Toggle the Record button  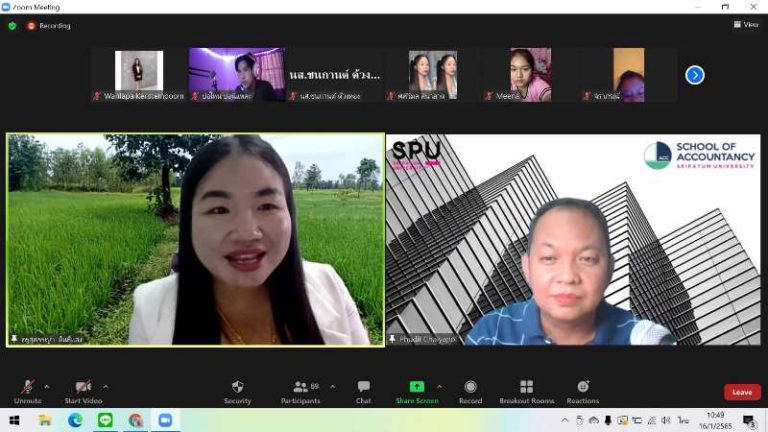pyautogui.click(x=470, y=392)
